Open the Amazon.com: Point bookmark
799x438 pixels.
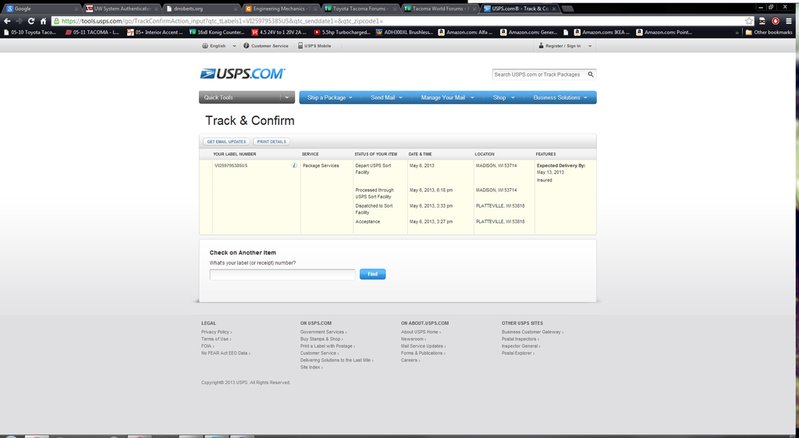click(x=664, y=32)
